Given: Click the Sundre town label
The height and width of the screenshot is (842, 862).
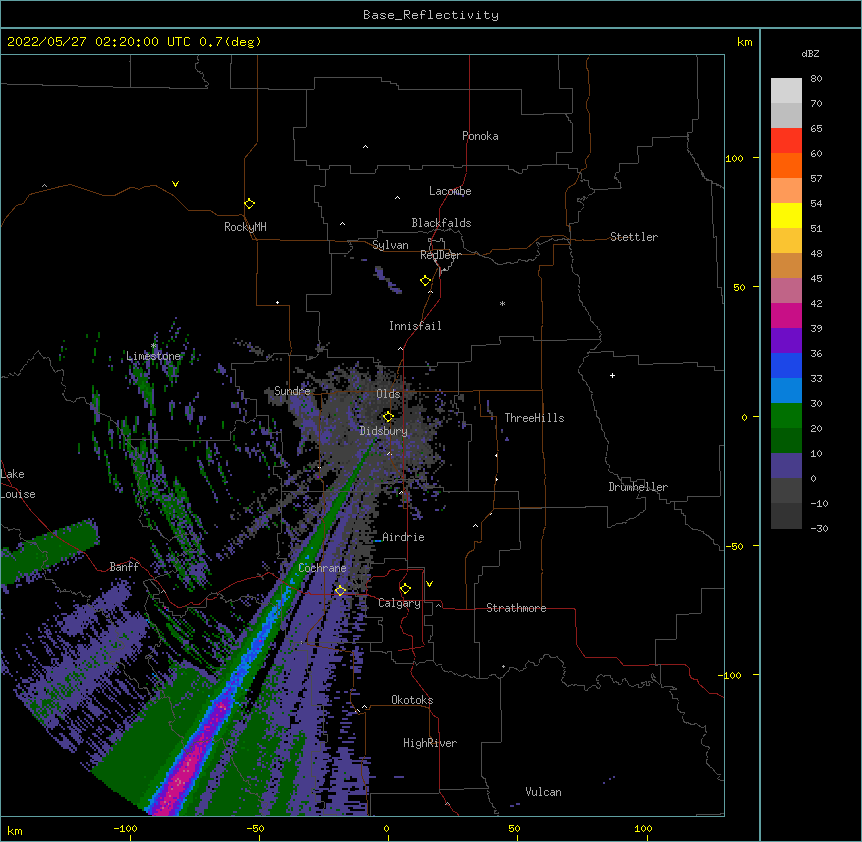Looking at the screenshot, I should tap(292, 391).
